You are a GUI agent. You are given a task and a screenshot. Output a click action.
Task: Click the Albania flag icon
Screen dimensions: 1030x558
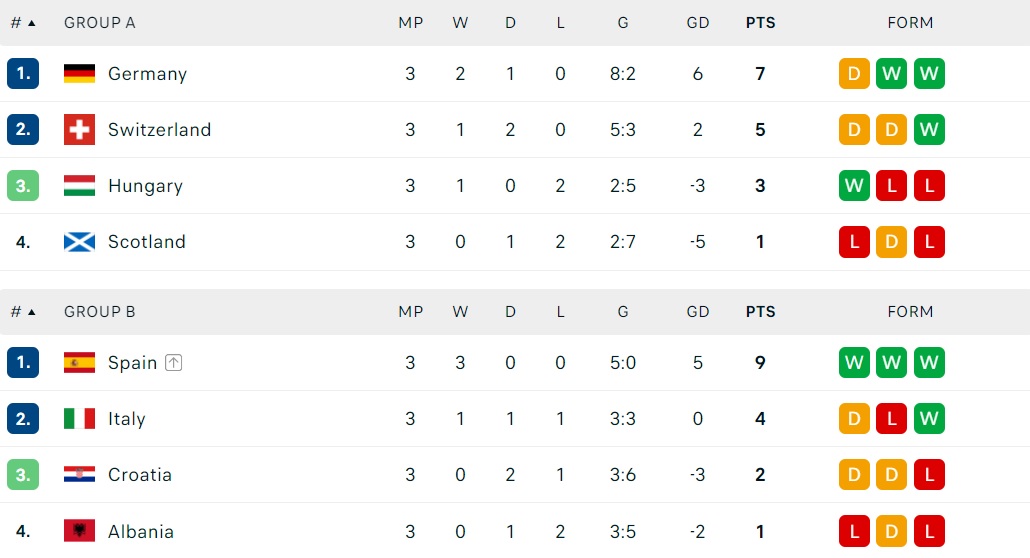(x=79, y=531)
